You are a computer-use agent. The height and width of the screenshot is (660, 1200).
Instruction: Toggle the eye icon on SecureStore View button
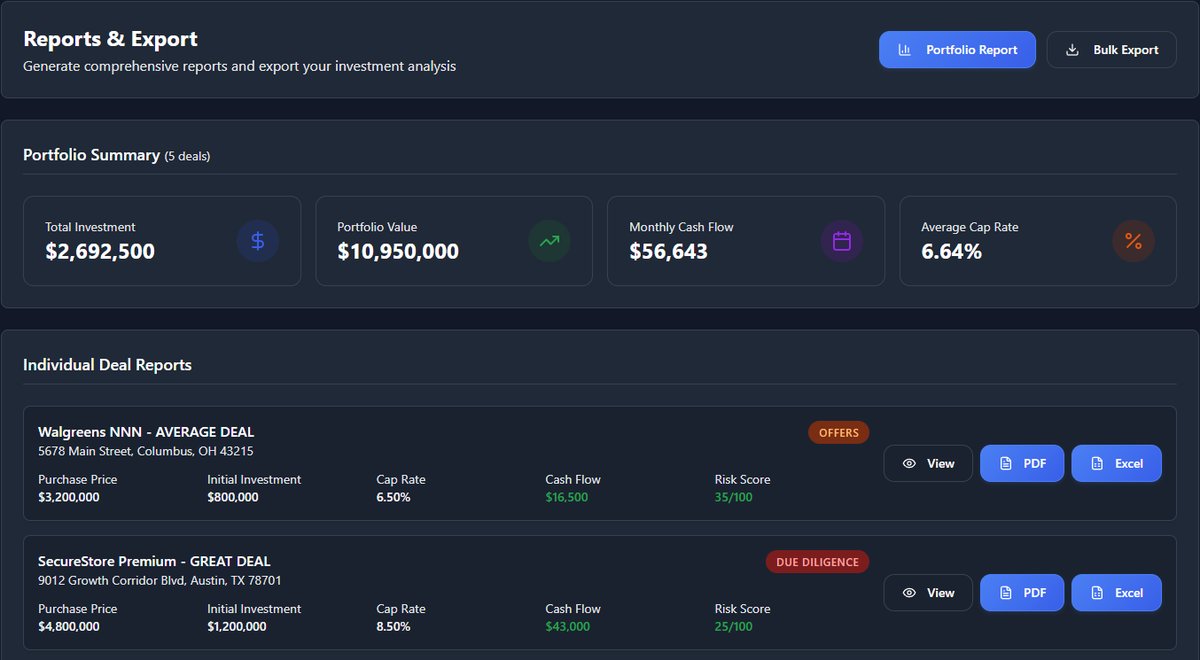coord(906,592)
